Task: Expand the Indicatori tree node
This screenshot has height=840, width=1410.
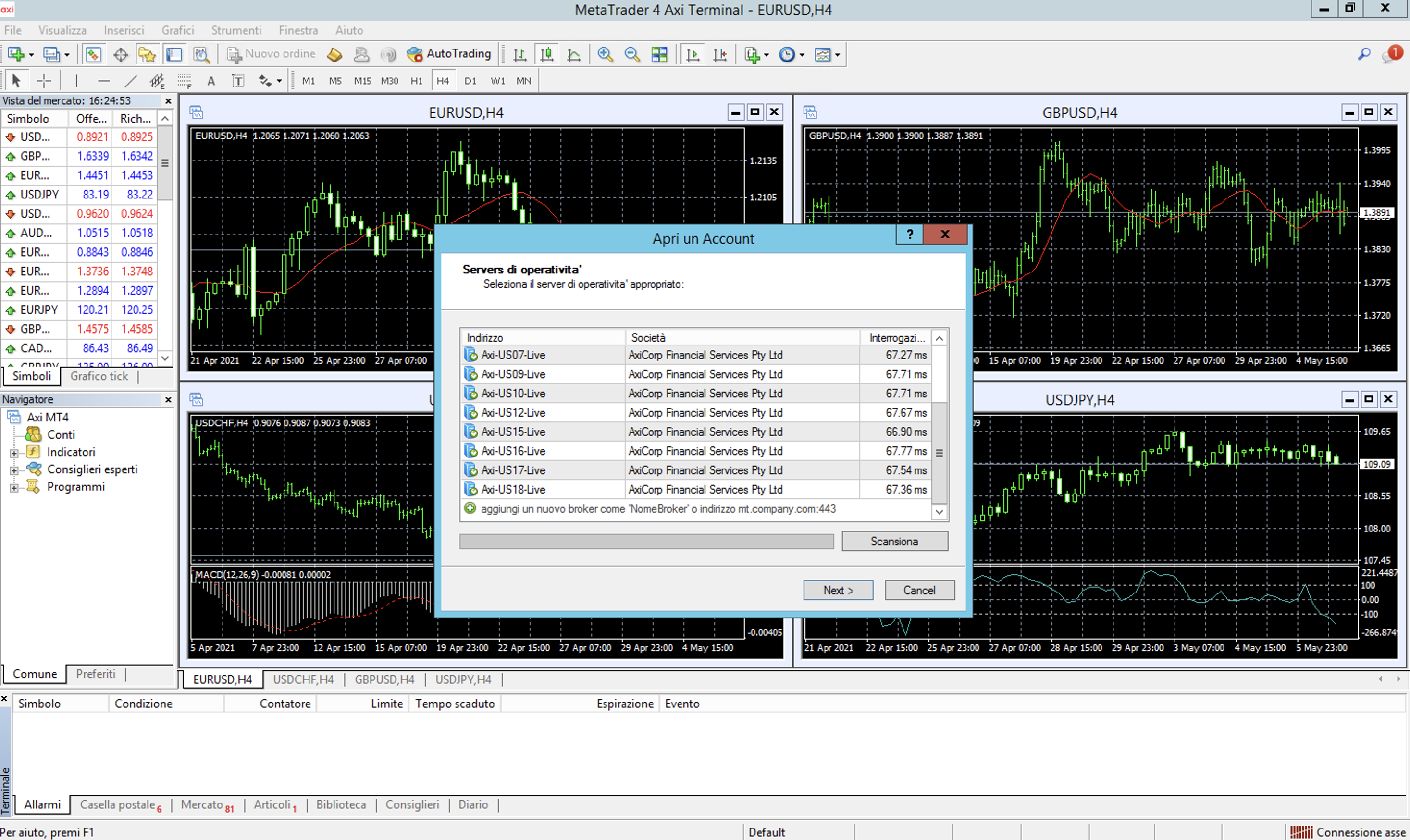Action: [13, 453]
